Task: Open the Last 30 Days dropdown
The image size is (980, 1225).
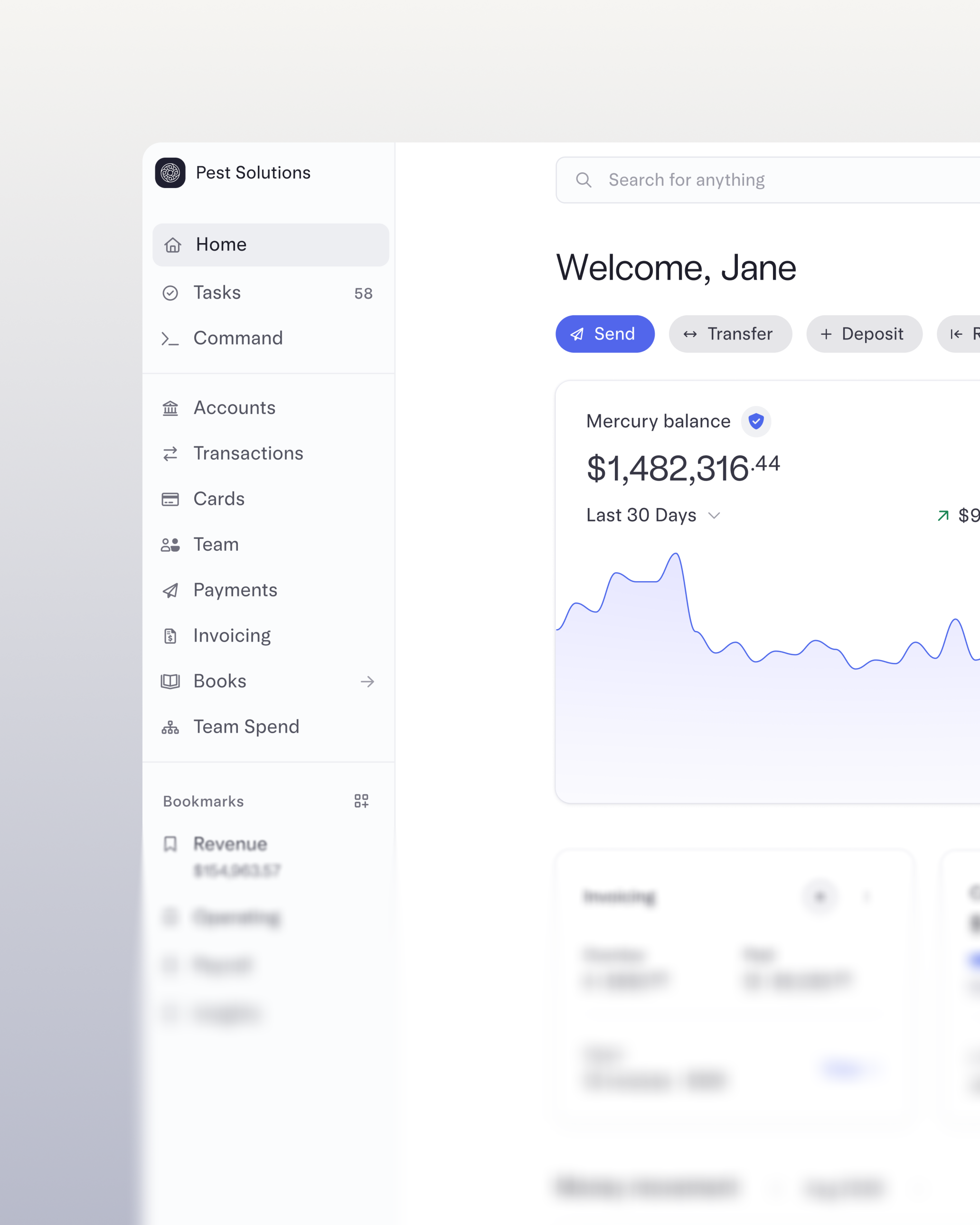Action: (x=653, y=515)
